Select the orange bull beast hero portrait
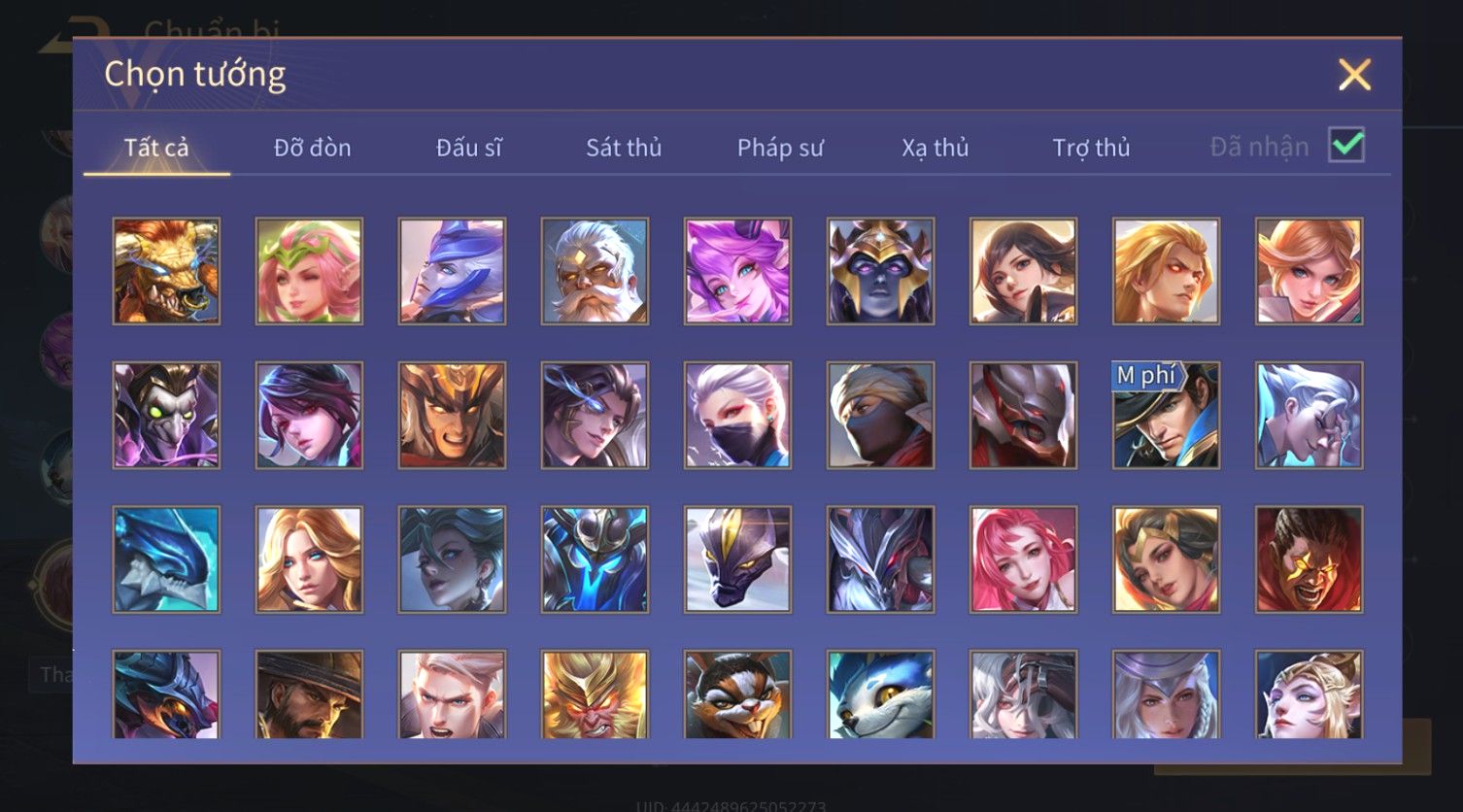Image resolution: width=1463 pixels, height=812 pixels. (x=166, y=271)
